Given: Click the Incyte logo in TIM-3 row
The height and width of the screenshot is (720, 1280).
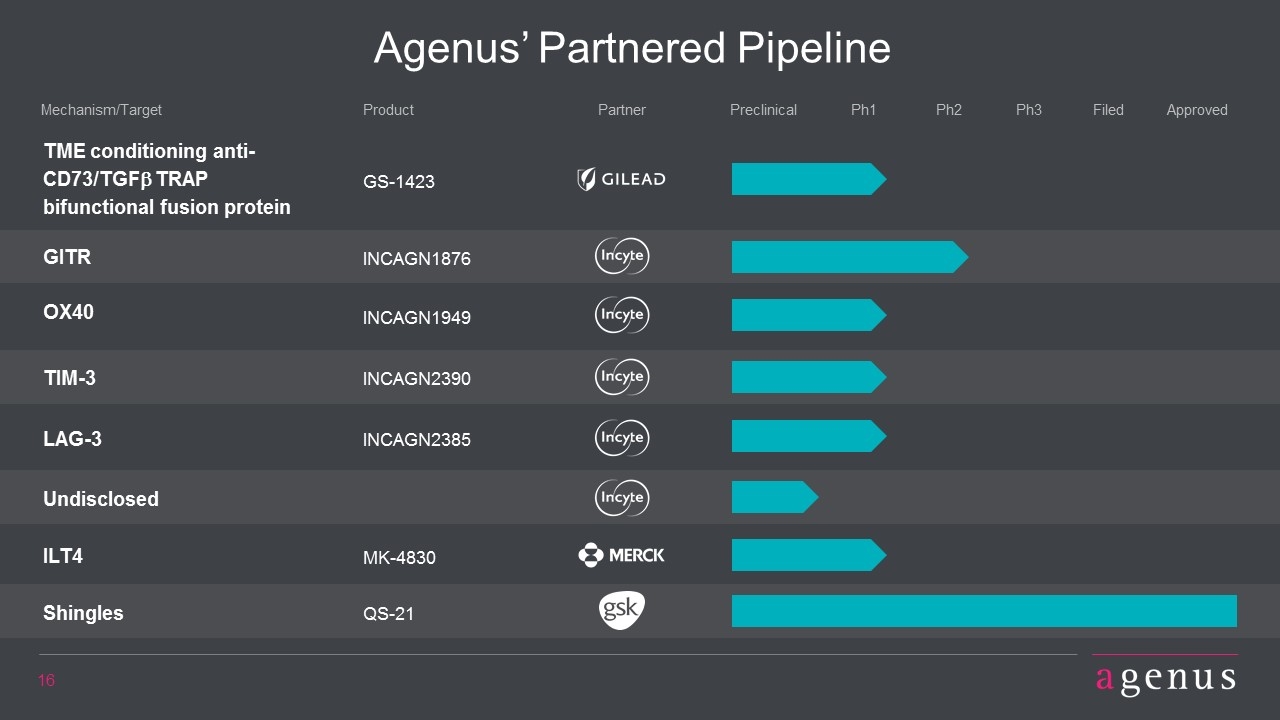Looking at the screenshot, I should click(622, 377).
